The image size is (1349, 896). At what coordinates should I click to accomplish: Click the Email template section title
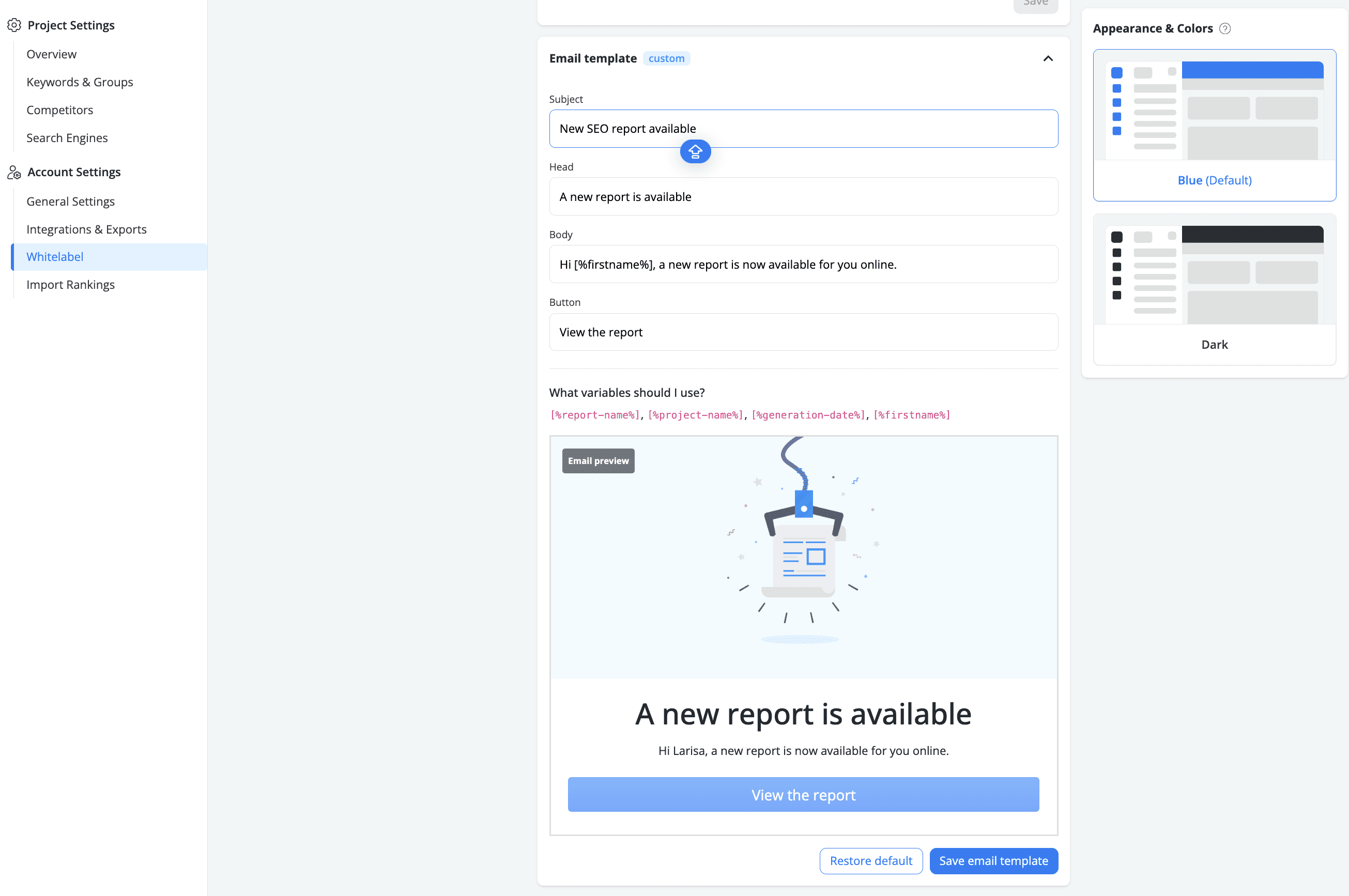593,58
